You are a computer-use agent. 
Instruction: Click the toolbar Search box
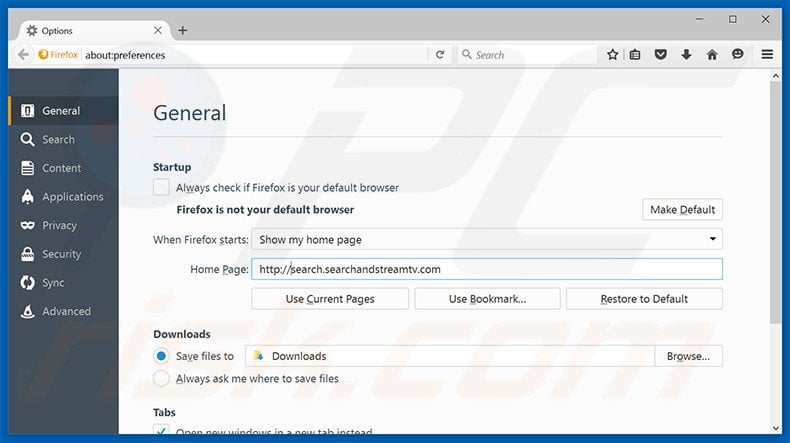(526, 54)
